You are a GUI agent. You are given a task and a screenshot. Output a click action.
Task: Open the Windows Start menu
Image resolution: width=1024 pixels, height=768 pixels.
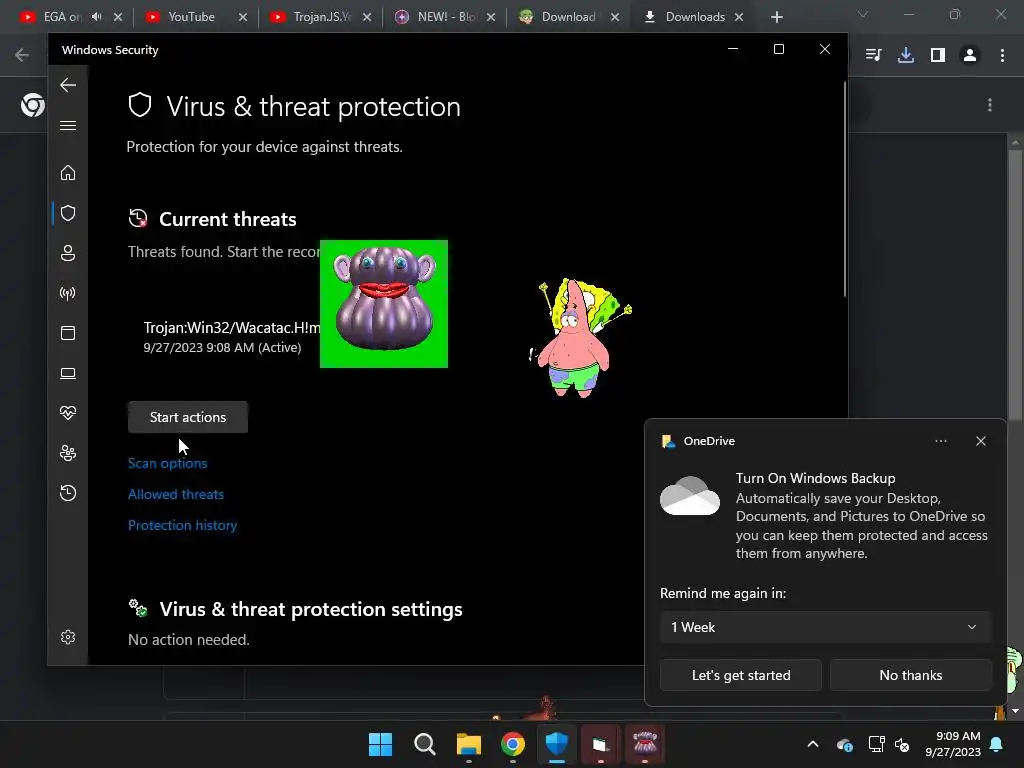(x=380, y=744)
